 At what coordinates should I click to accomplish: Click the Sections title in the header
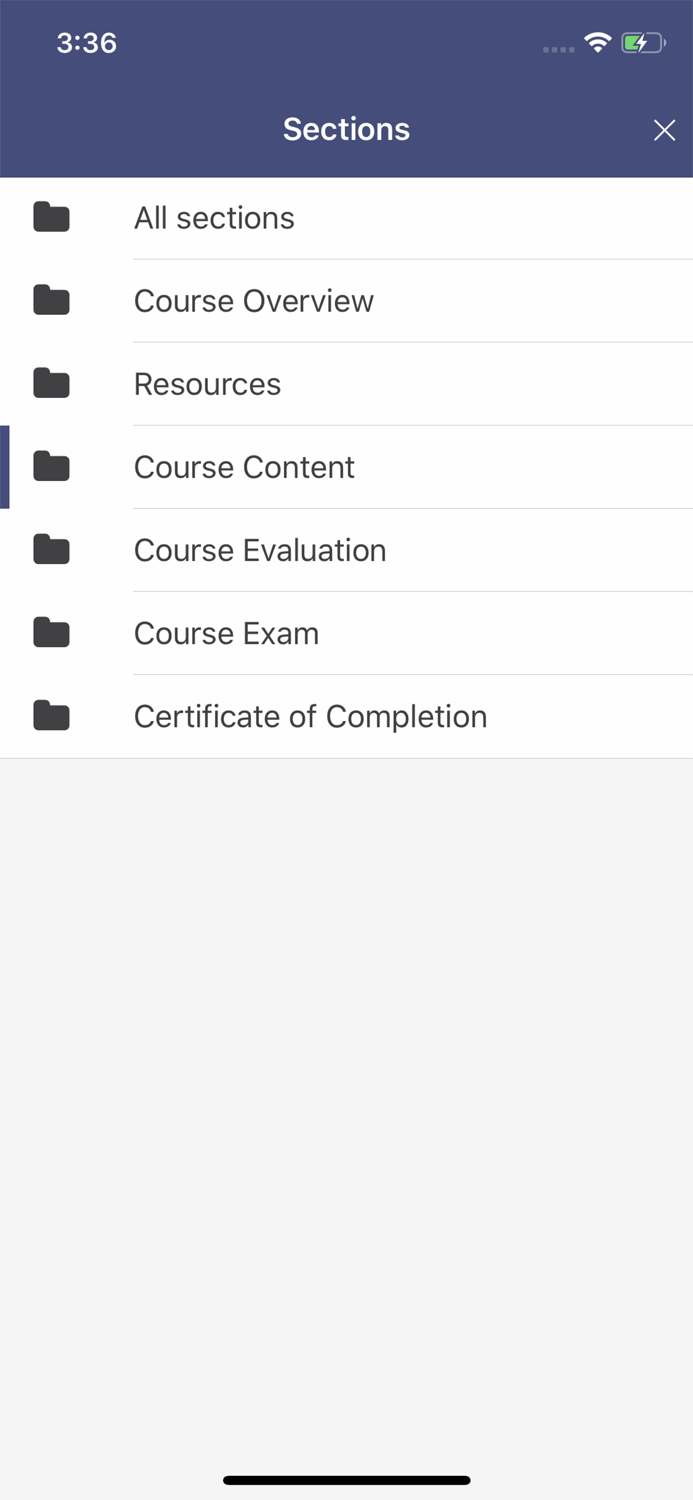[x=346, y=129]
